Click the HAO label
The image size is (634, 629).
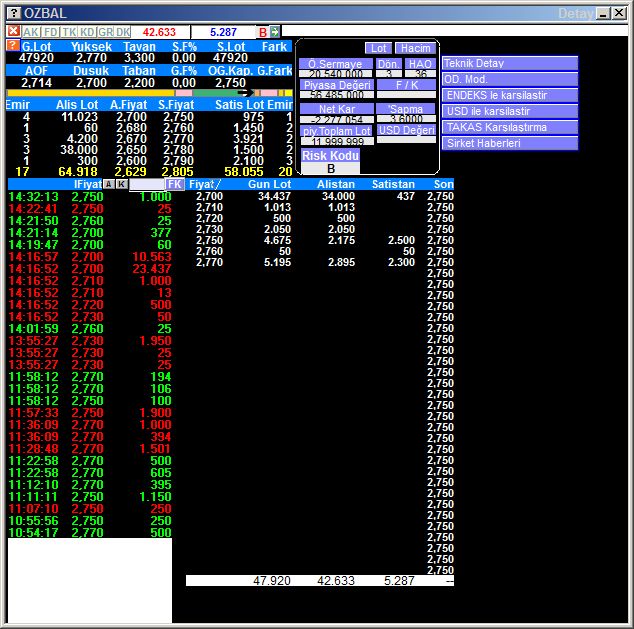[420, 64]
